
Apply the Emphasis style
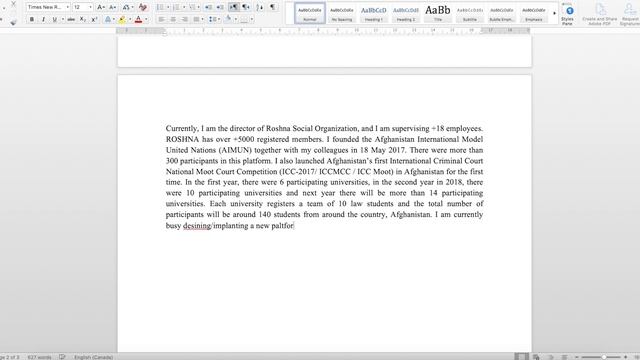click(x=534, y=13)
